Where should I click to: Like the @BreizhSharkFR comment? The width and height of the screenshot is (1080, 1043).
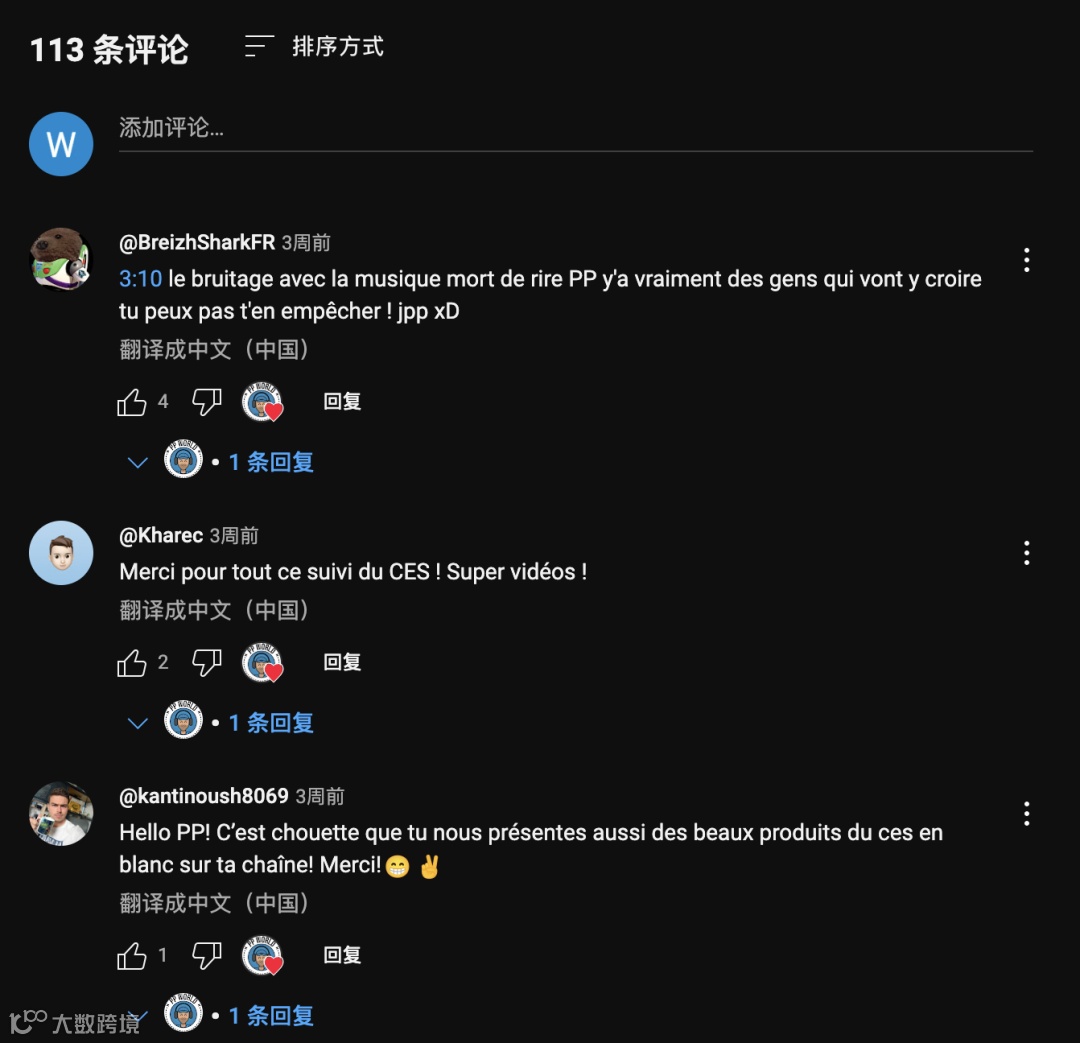point(132,402)
